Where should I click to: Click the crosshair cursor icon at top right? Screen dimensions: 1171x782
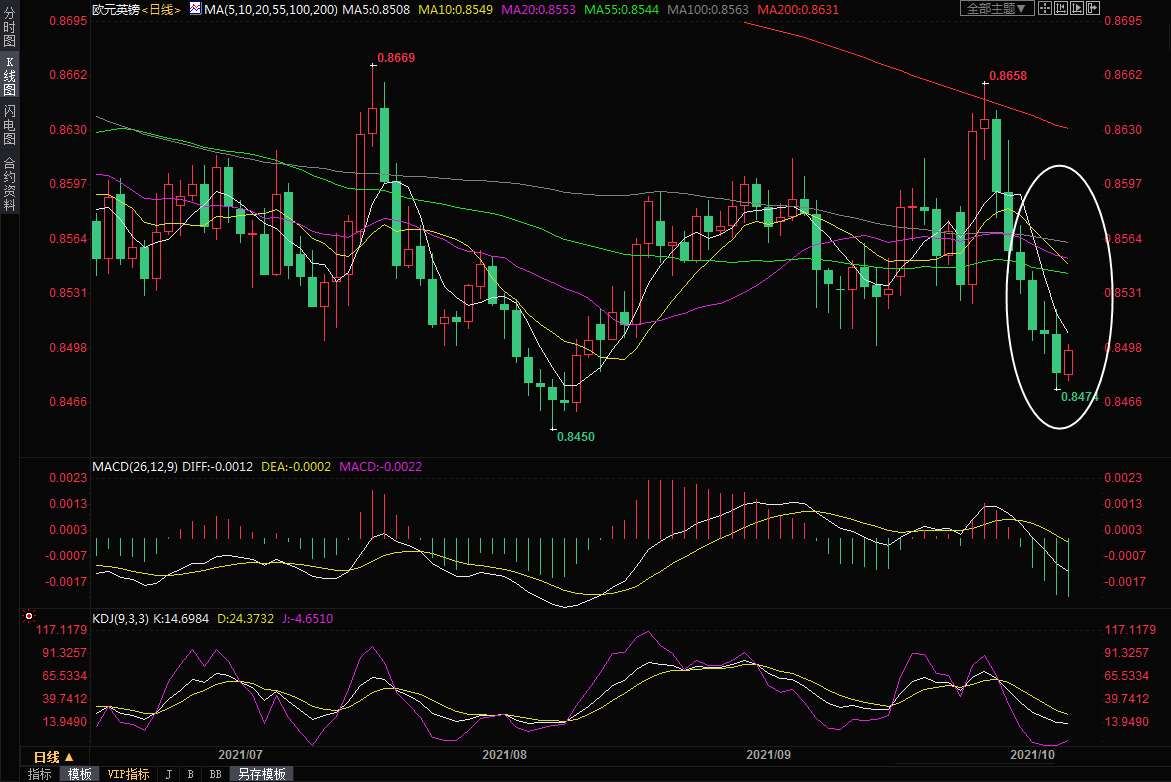(1044, 8)
